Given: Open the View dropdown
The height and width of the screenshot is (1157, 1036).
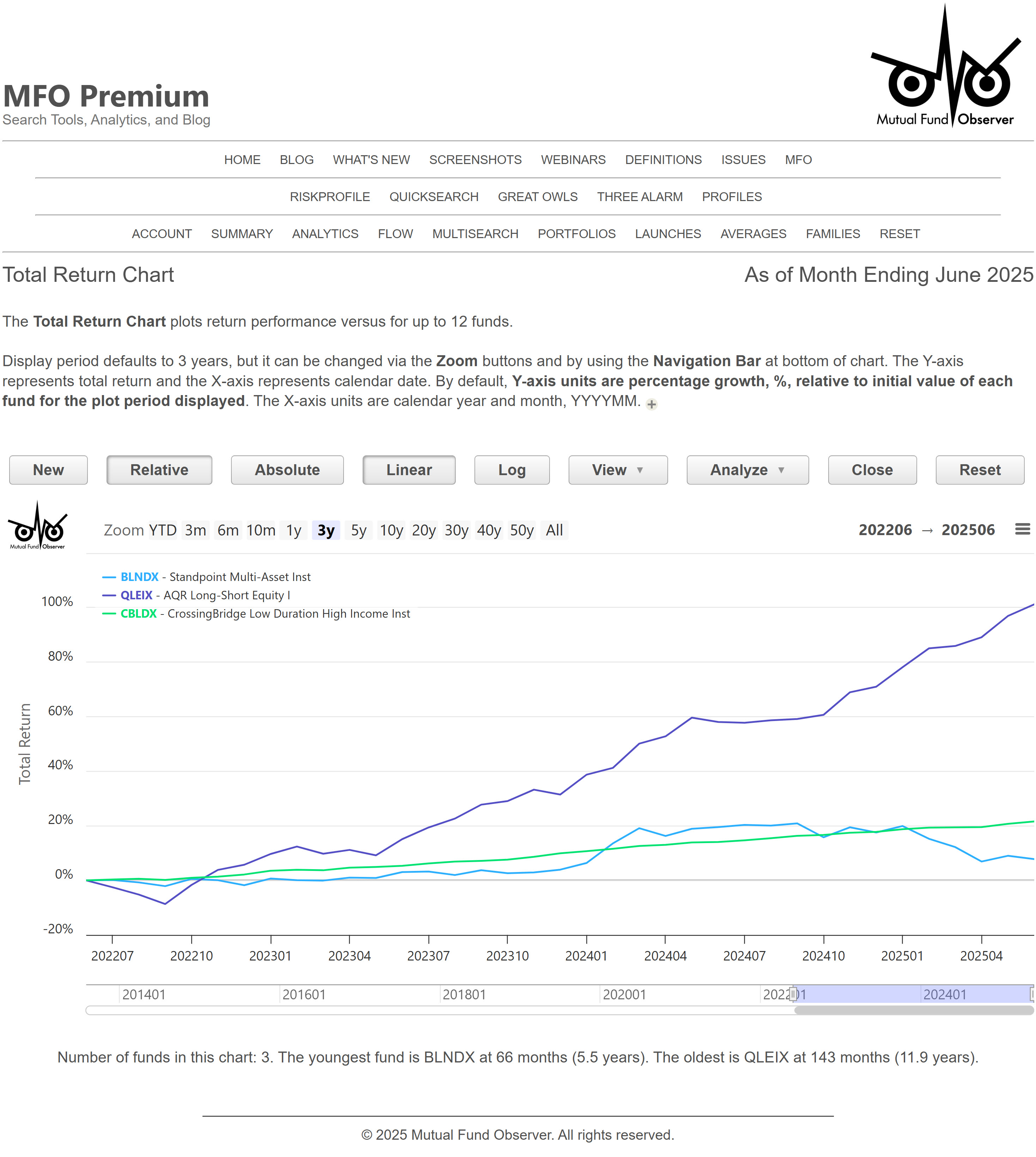Looking at the screenshot, I should [x=618, y=470].
